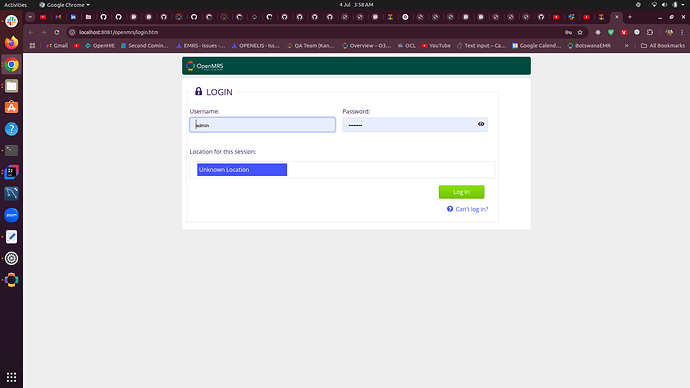Click the red Vivaldi-style extension icon
690x388 pixels.
point(624,32)
